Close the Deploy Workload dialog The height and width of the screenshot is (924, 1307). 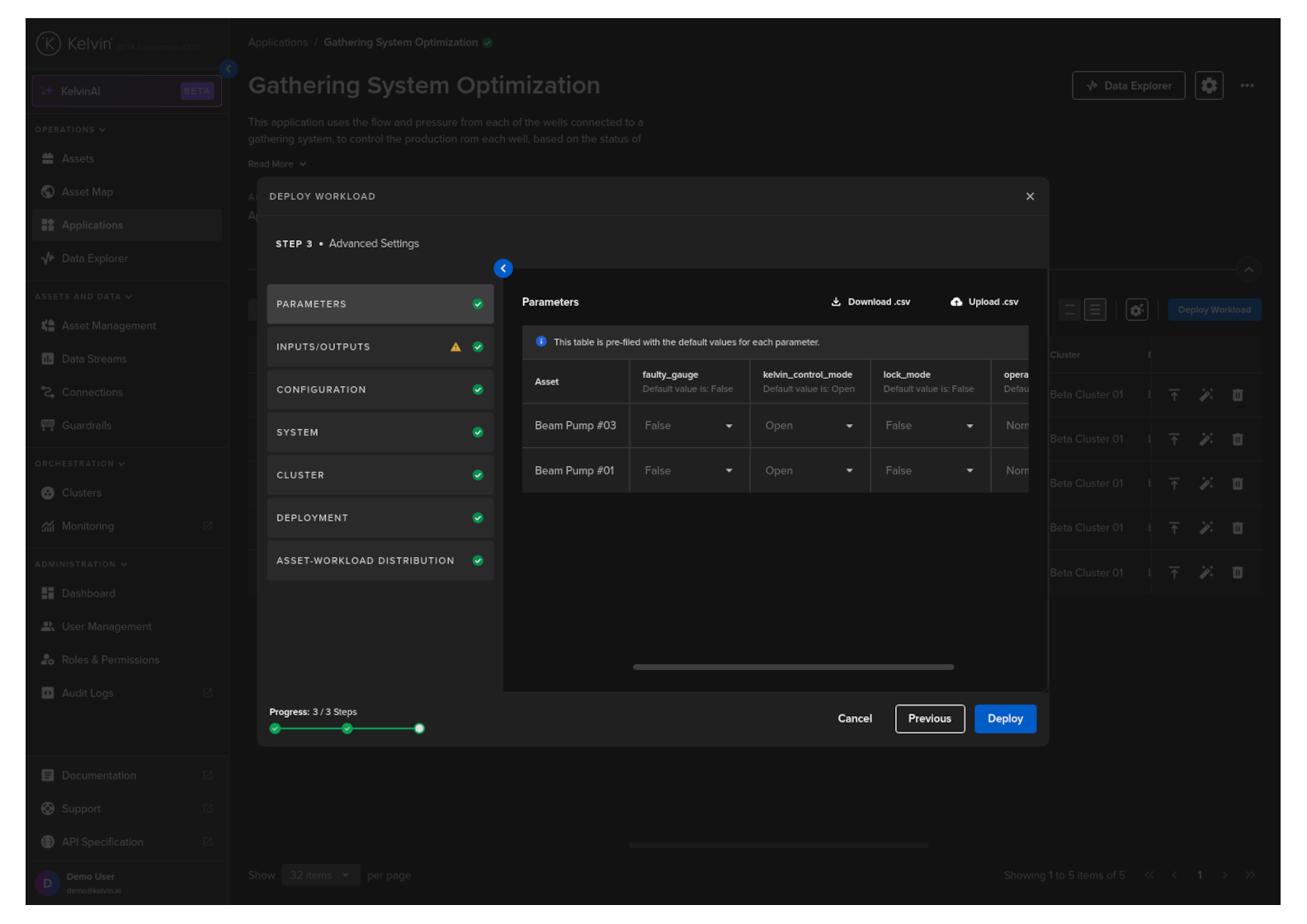(x=1030, y=196)
